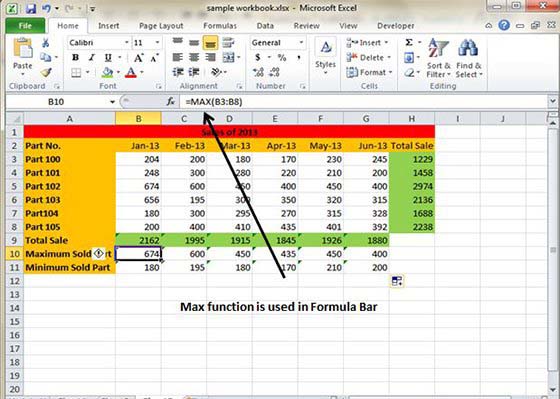560x399 pixels.
Task: Open Font Color dropdown arrow
Action: click(x=142, y=73)
